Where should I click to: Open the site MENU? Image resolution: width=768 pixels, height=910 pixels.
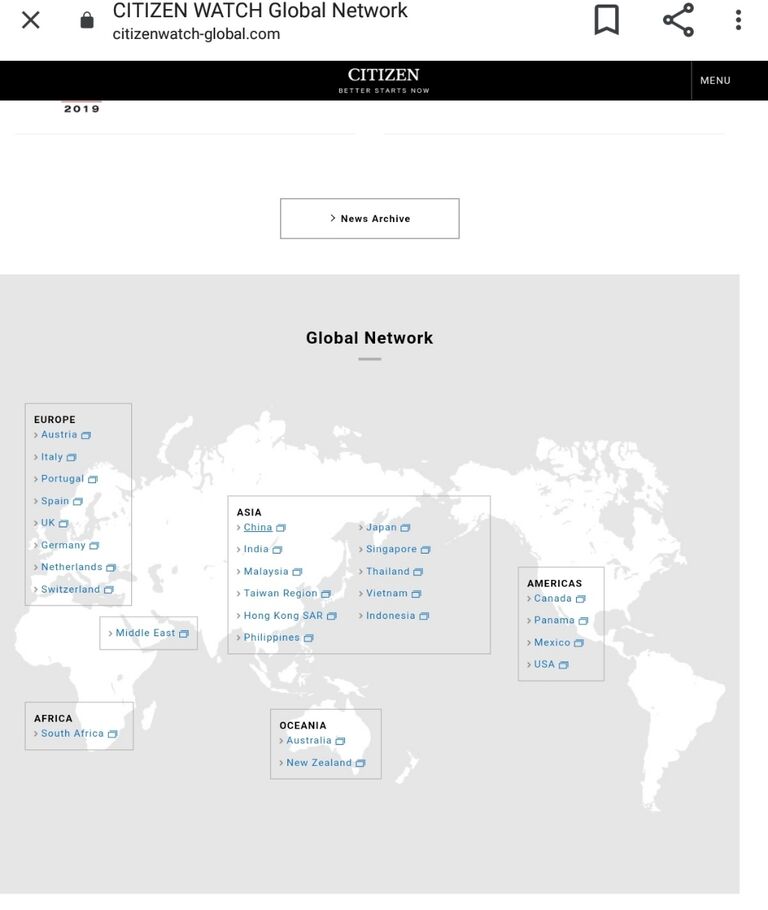point(715,81)
